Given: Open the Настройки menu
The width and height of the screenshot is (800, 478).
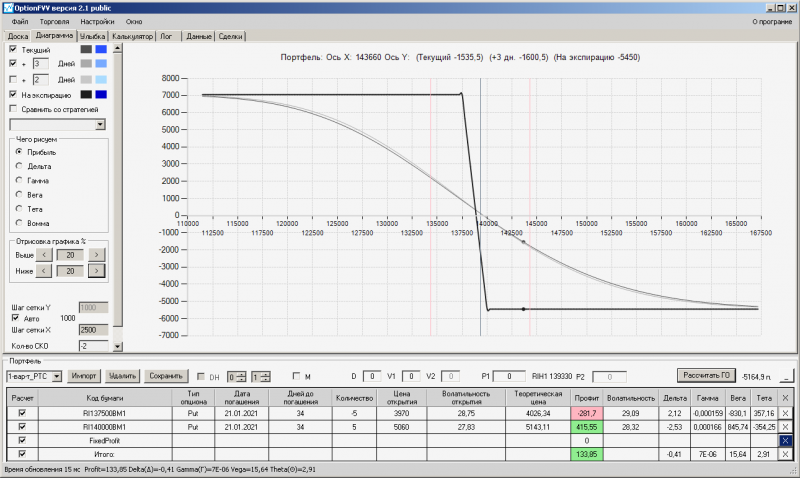Looking at the screenshot, I should 97,21.
